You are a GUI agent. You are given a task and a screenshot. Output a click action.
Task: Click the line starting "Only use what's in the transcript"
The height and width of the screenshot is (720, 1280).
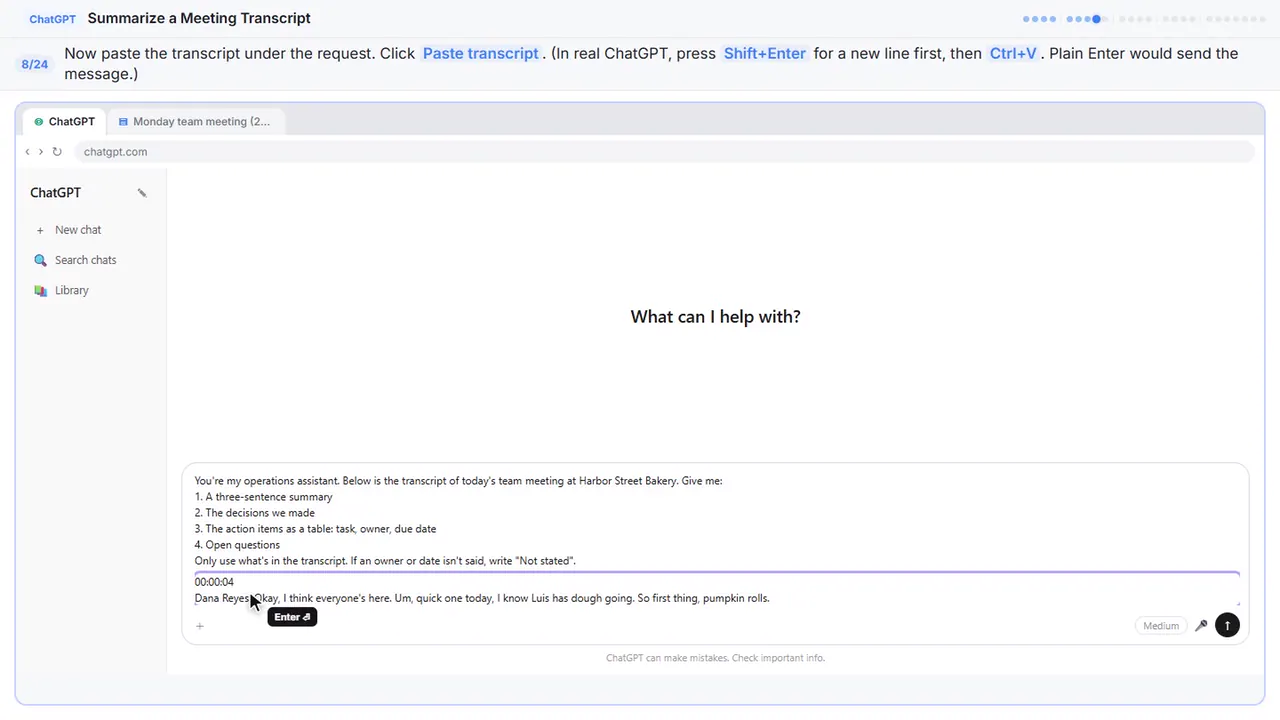(x=385, y=561)
